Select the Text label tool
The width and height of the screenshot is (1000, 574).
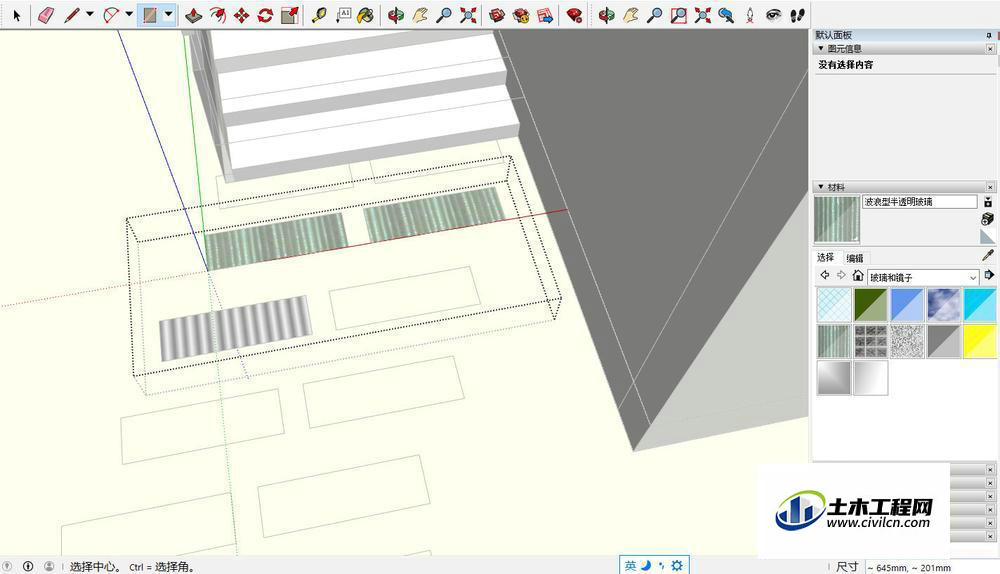[343, 15]
